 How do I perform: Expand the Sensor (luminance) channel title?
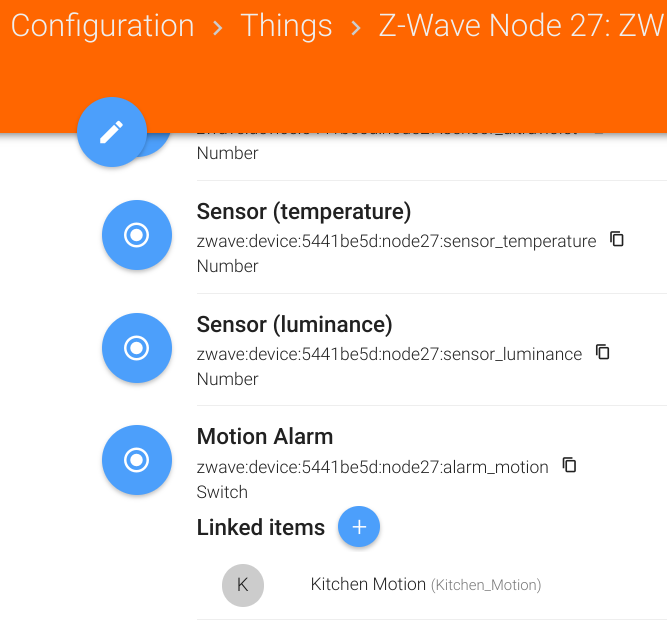click(294, 325)
